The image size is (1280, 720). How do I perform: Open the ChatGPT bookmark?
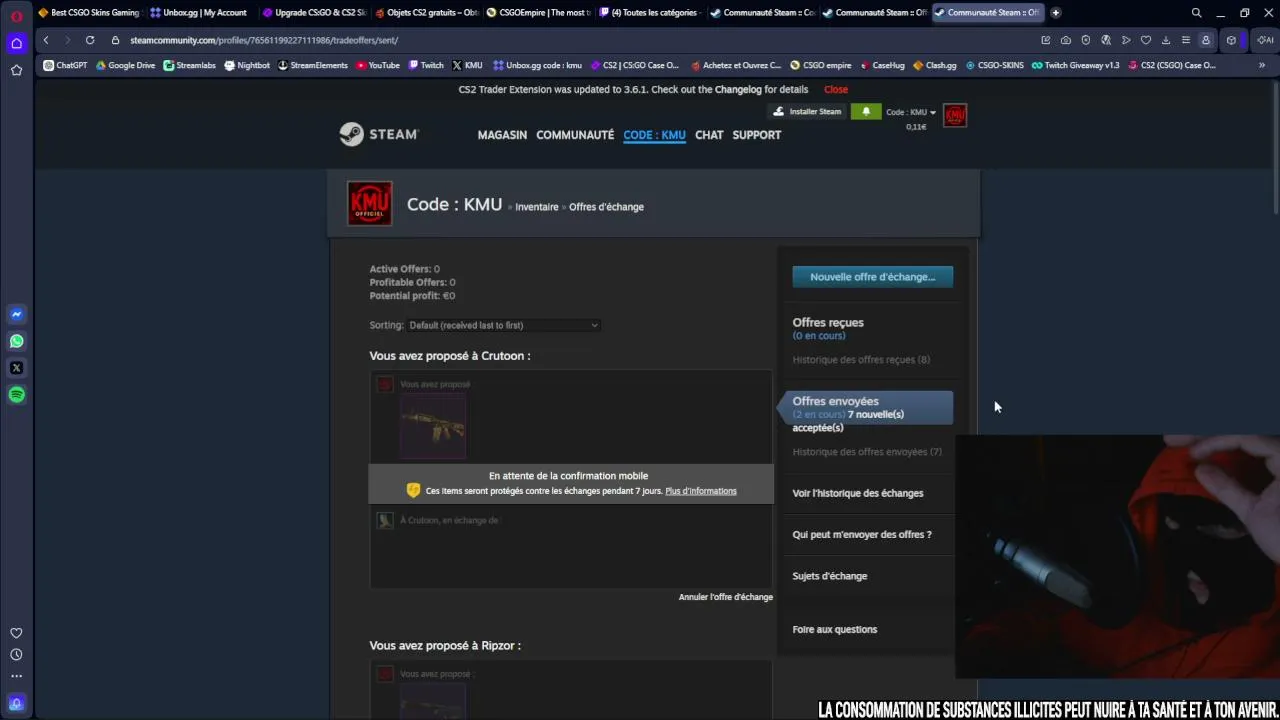[65, 65]
